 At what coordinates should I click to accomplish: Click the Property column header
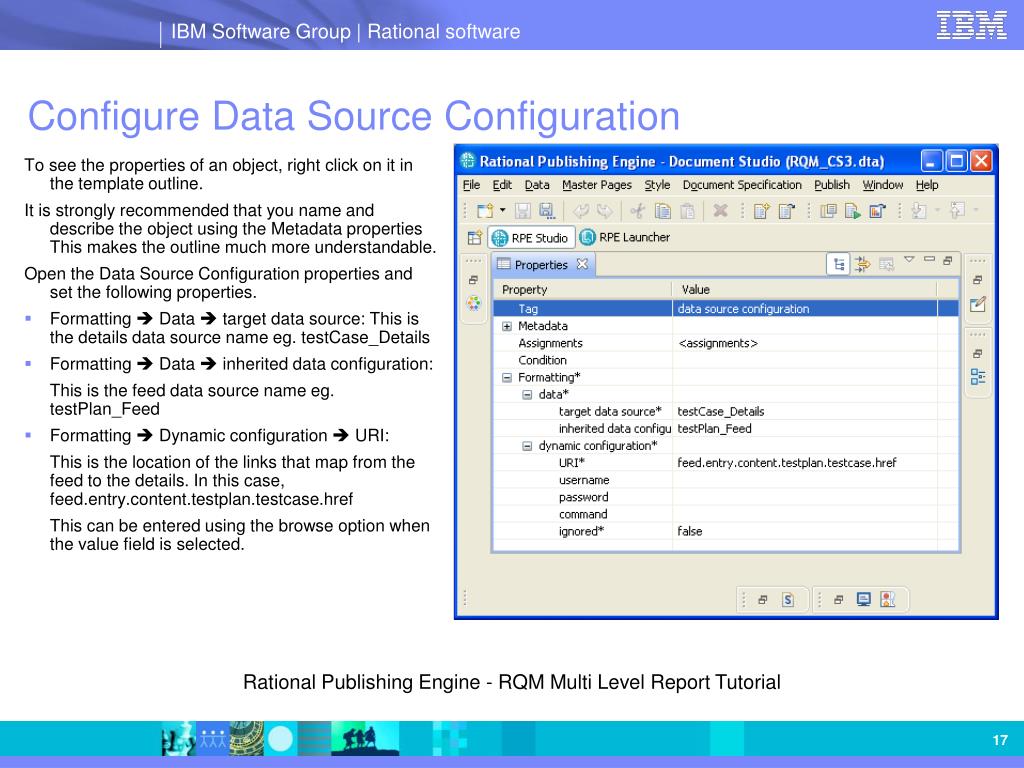click(583, 289)
